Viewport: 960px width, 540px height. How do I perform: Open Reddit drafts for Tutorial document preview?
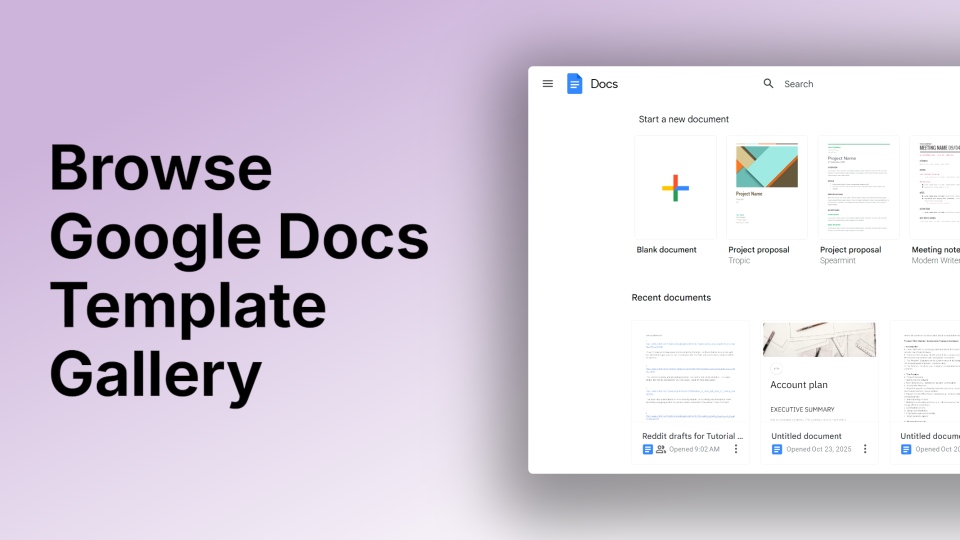click(690, 372)
